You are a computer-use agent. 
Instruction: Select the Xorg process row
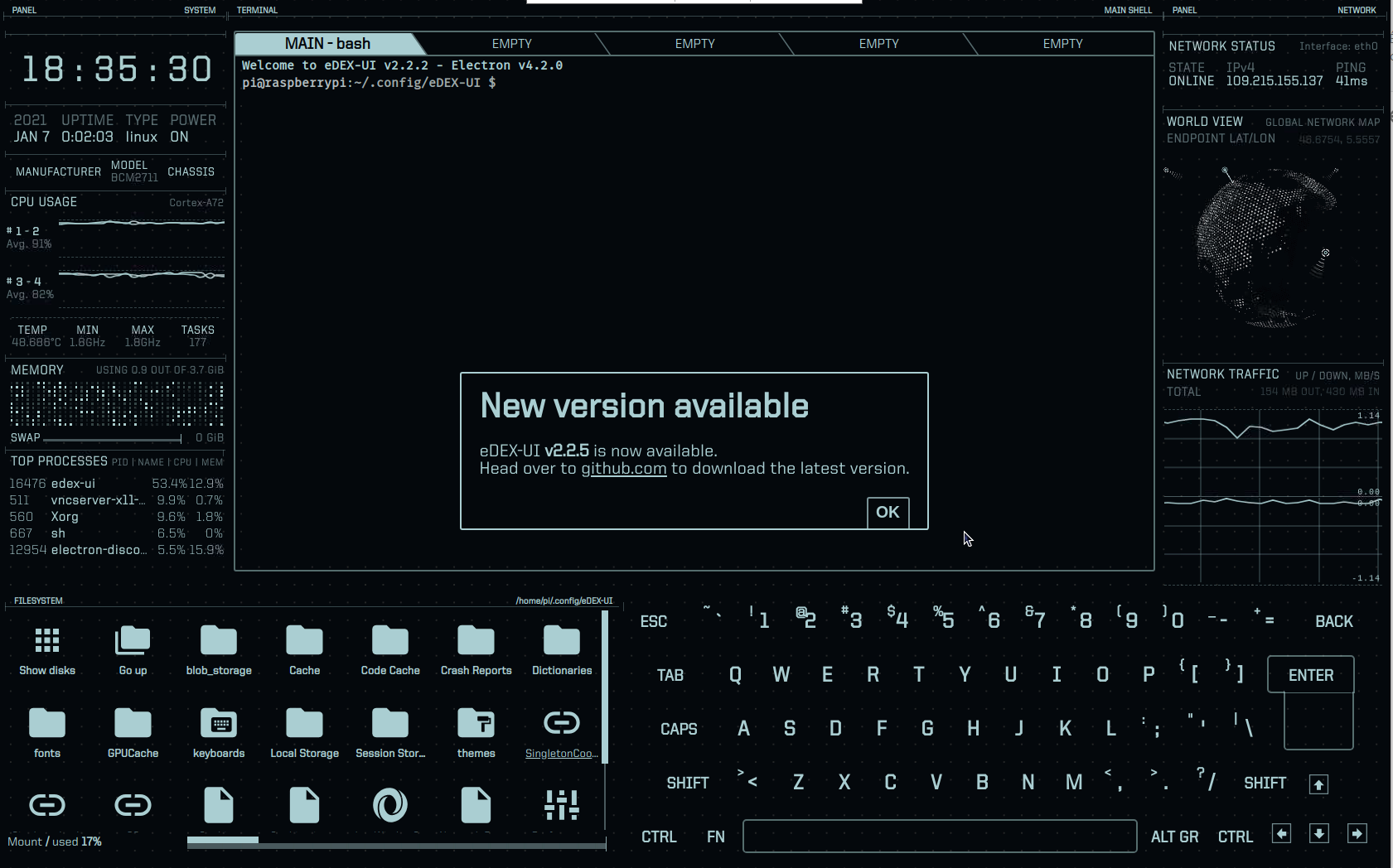(x=116, y=517)
